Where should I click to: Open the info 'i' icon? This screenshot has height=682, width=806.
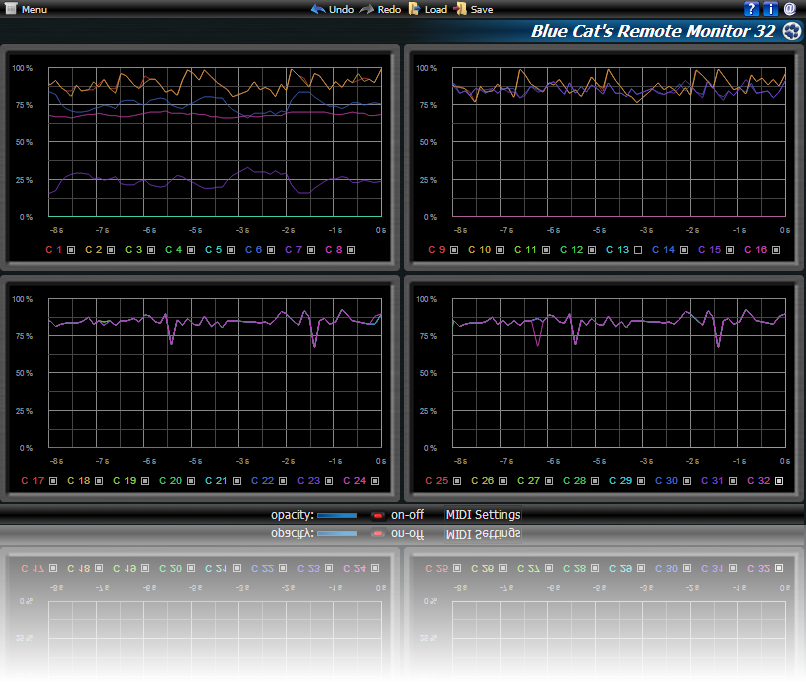pos(770,9)
